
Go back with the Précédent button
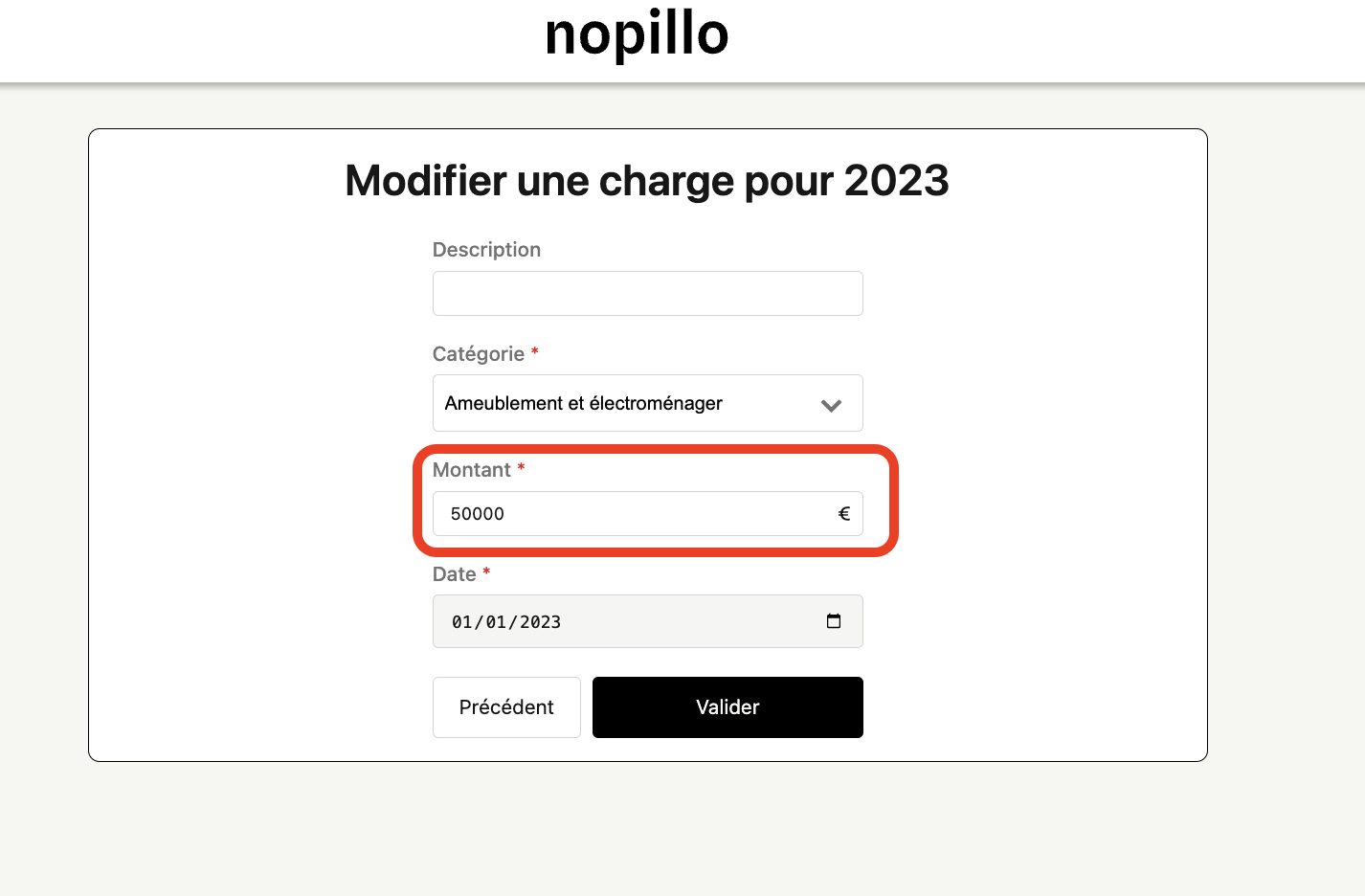(506, 707)
